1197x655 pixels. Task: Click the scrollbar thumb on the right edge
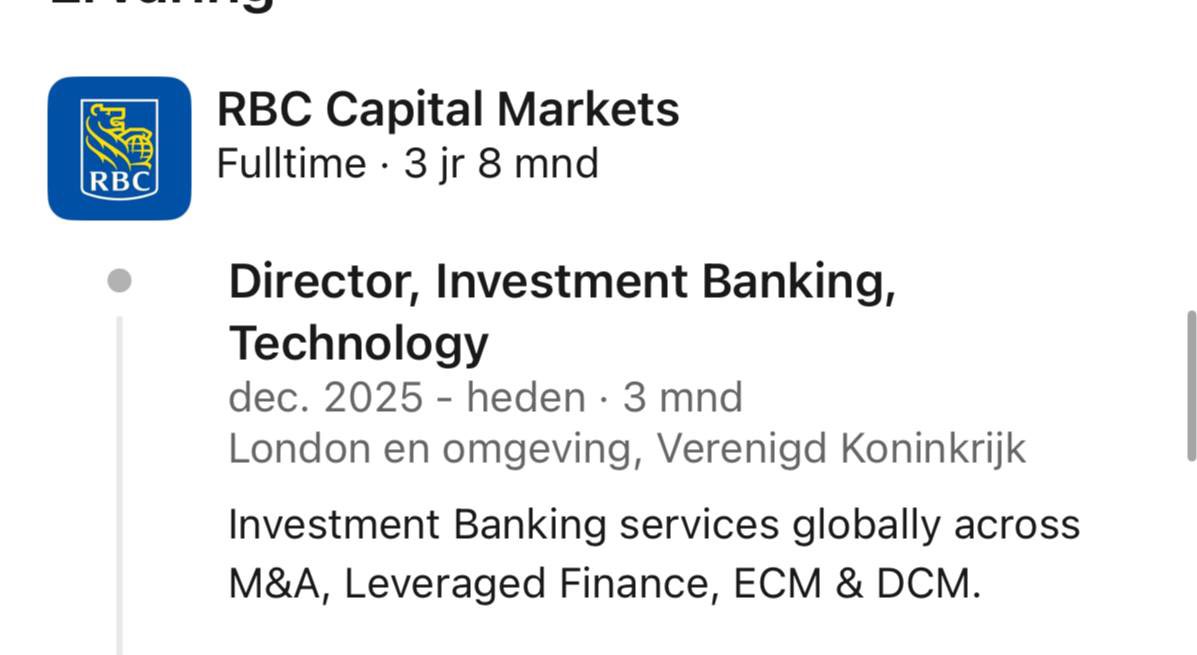click(x=1190, y=386)
